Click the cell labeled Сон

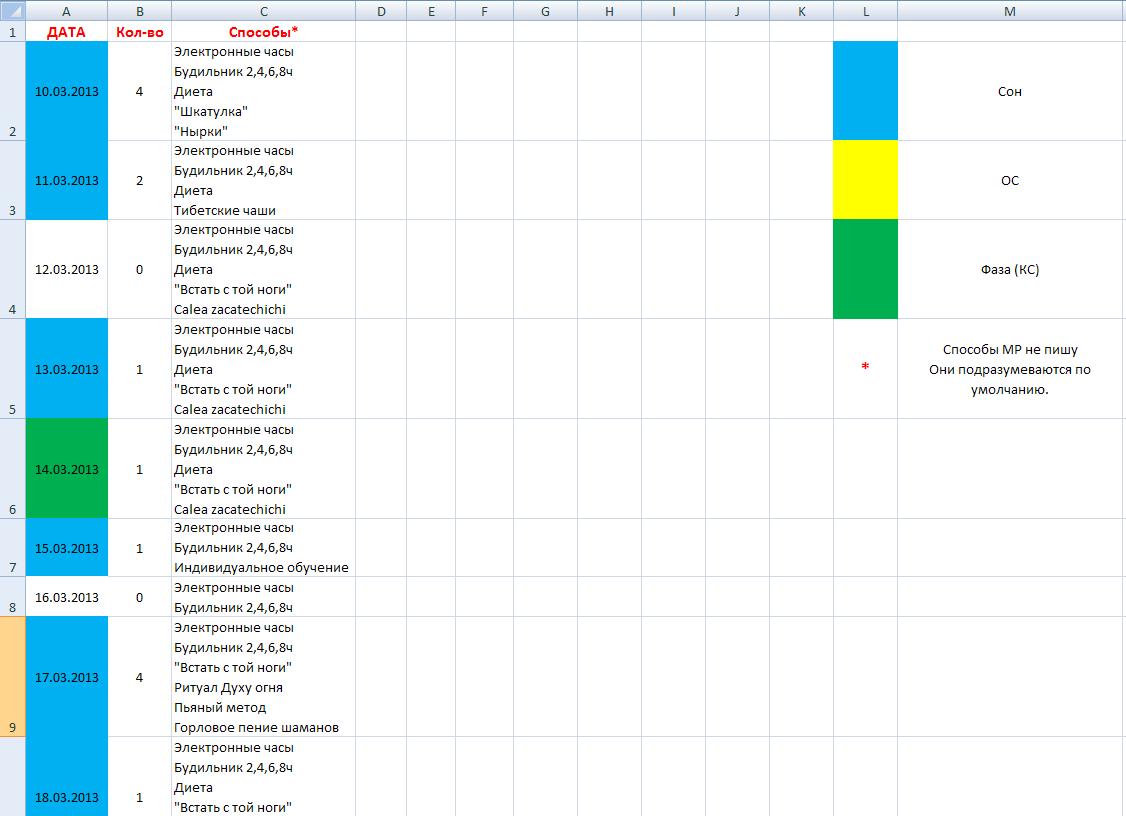[x=1010, y=91]
